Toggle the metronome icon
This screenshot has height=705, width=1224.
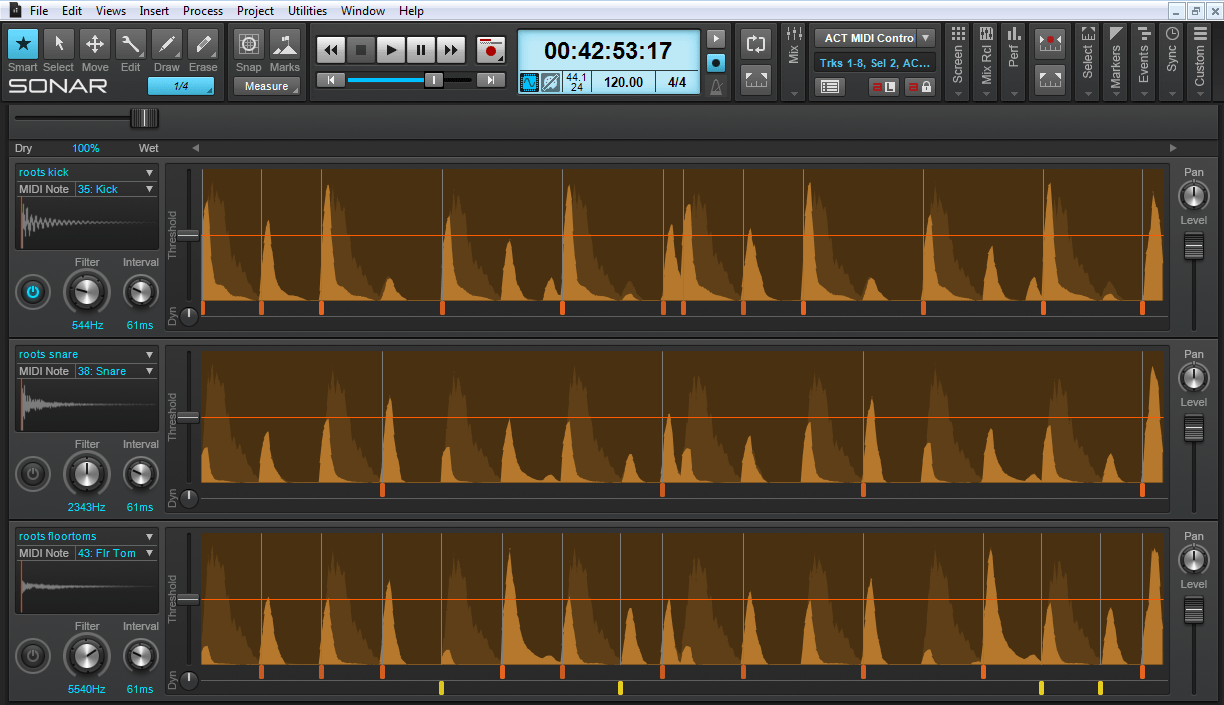(716, 87)
